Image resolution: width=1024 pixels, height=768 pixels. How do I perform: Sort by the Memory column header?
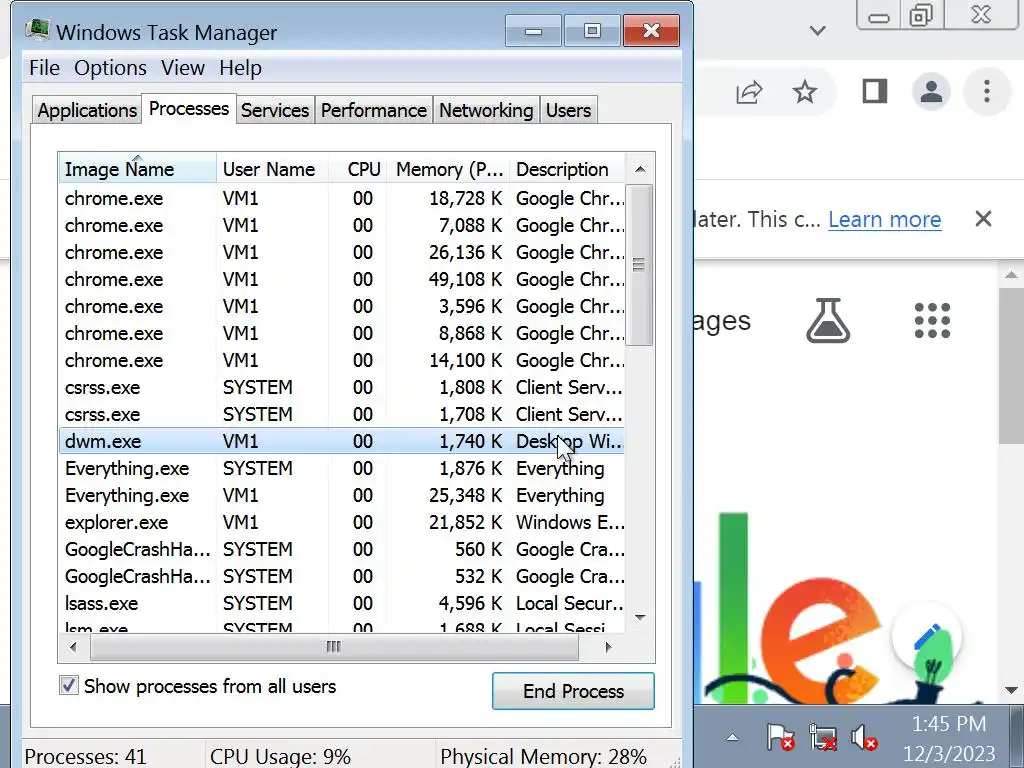(x=449, y=169)
